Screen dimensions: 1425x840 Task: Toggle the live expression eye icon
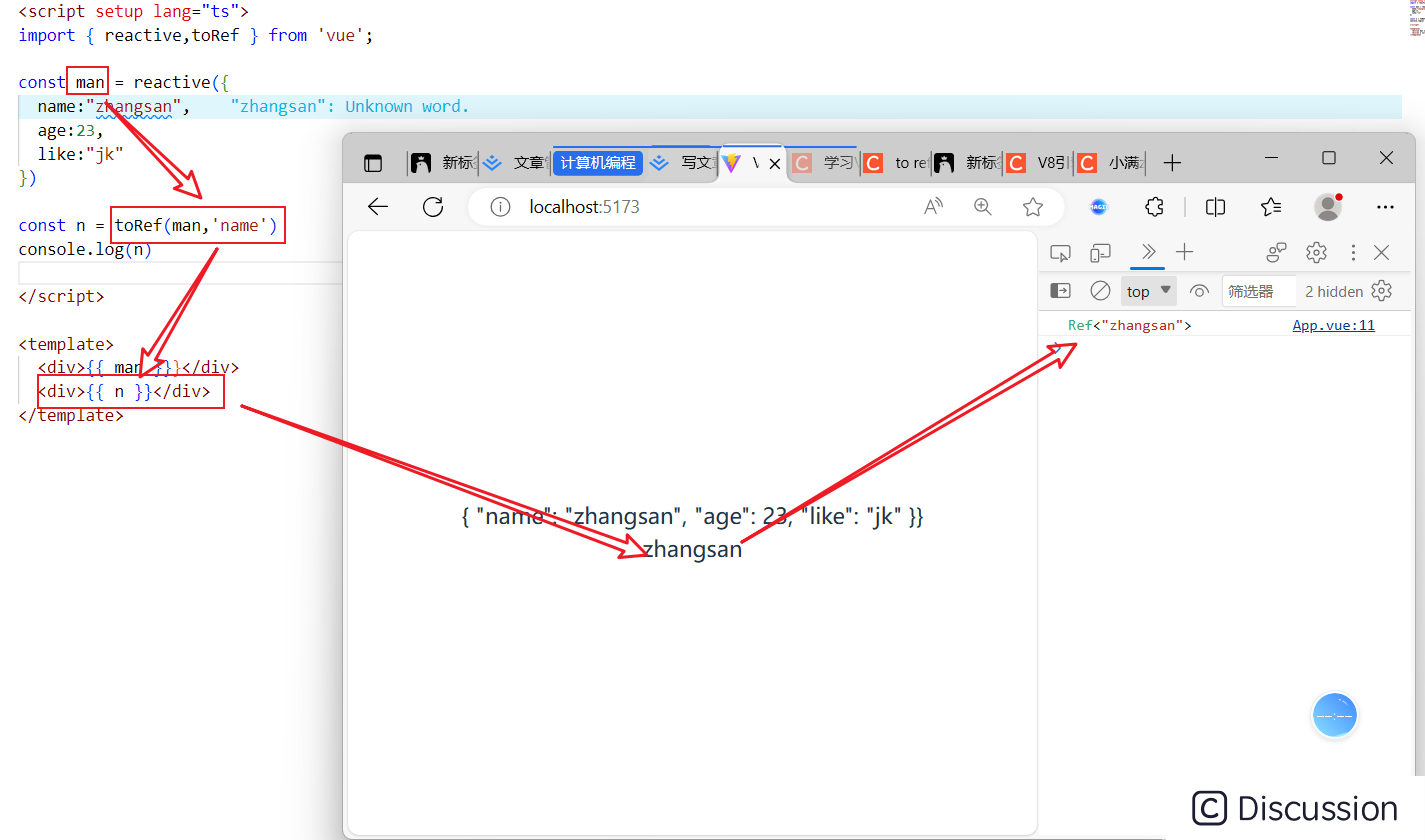click(x=1199, y=290)
